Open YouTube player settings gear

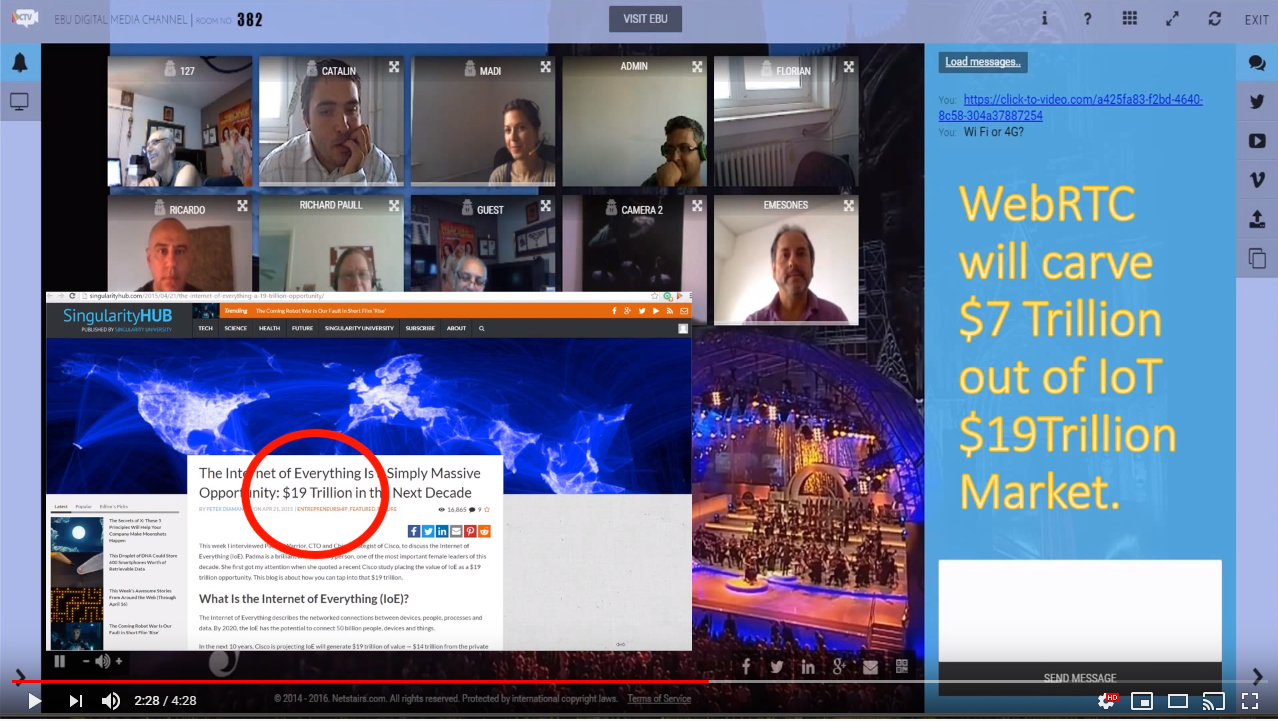1108,701
